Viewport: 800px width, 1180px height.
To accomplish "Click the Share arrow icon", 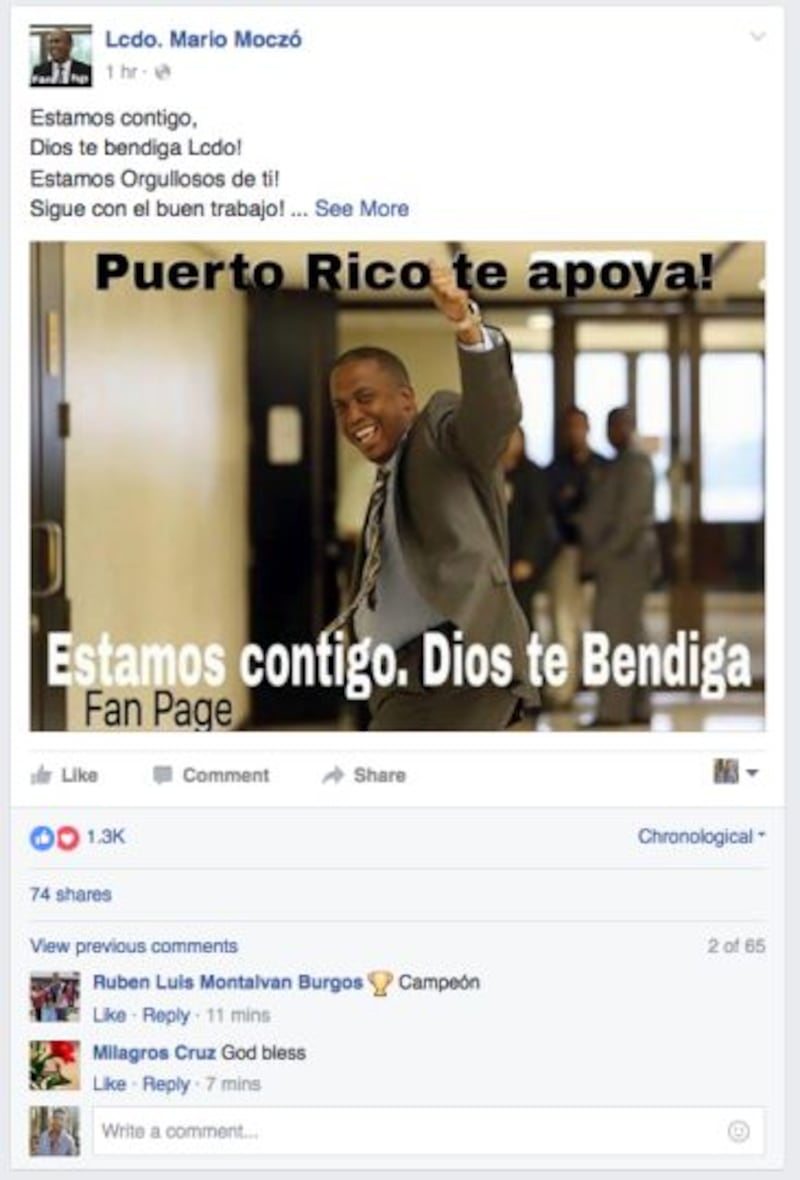I will point(333,775).
